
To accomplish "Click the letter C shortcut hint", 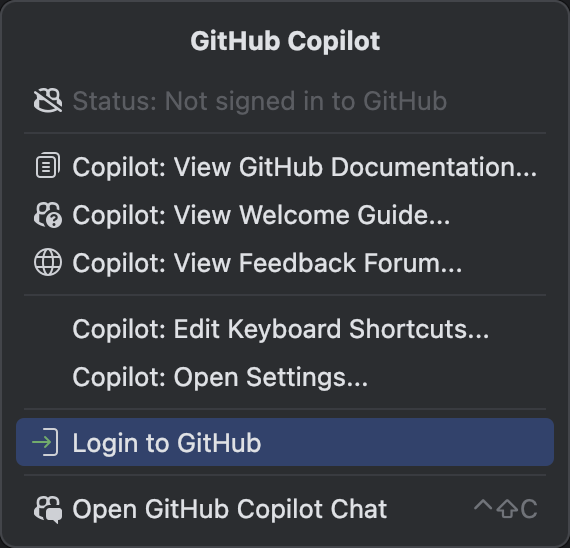I will click(529, 509).
